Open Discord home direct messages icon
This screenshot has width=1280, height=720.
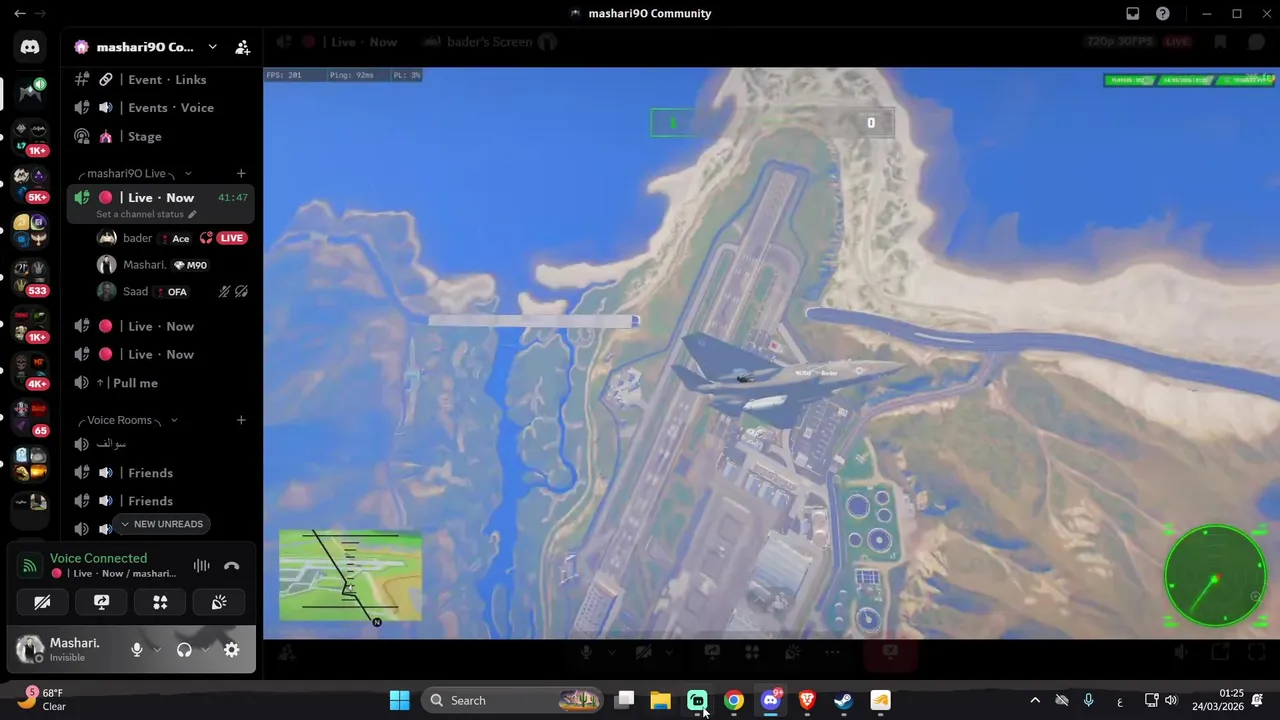pos(30,46)
